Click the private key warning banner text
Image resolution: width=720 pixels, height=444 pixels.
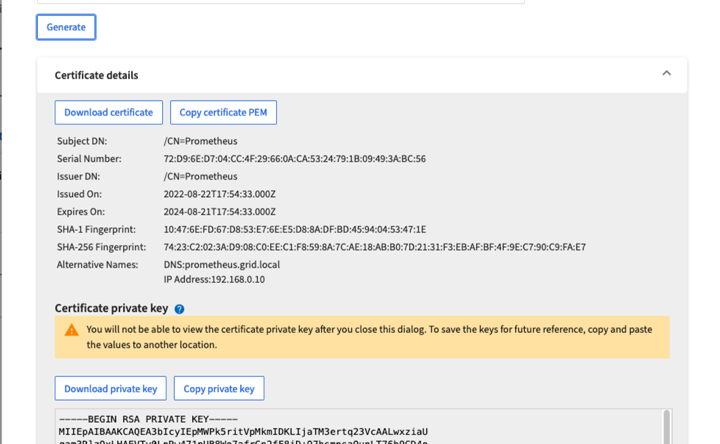pos(369,337)
